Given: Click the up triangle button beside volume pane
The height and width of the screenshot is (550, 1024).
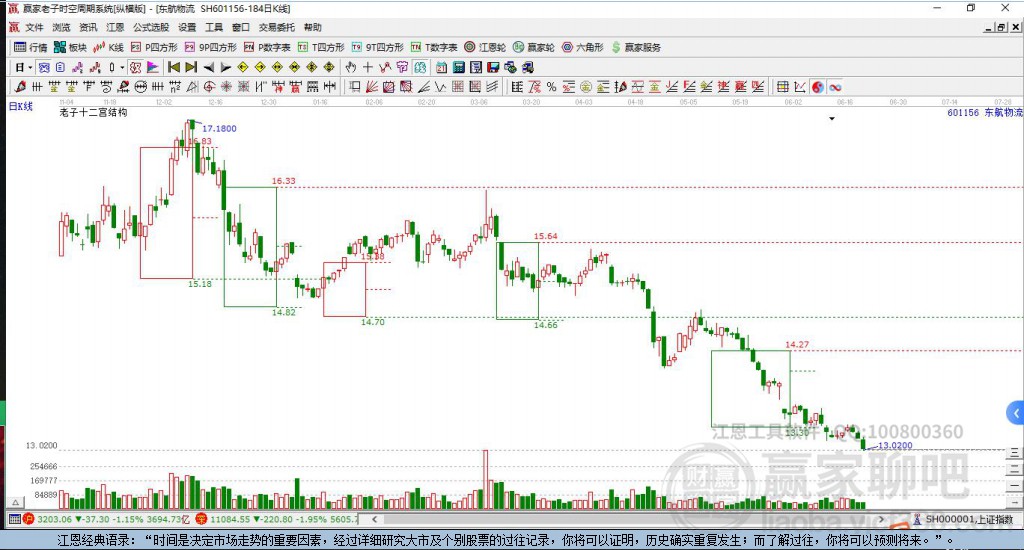Looking at the screenshot, I should click(16, 502).
